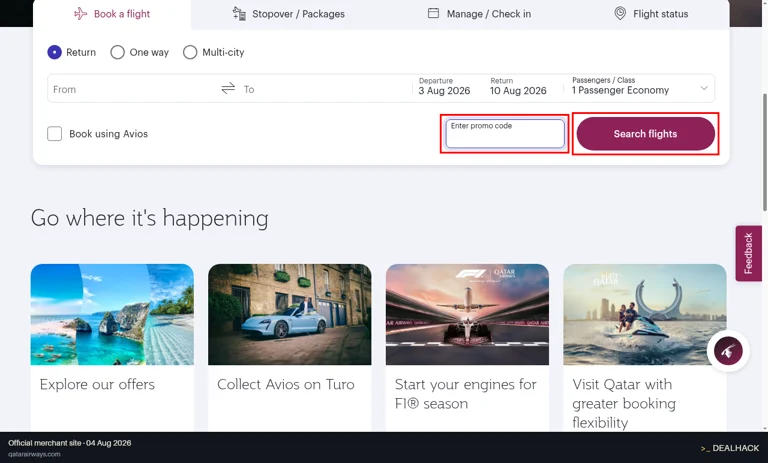Click the airplane icon on Book a flight

click(x=80, y=14)
